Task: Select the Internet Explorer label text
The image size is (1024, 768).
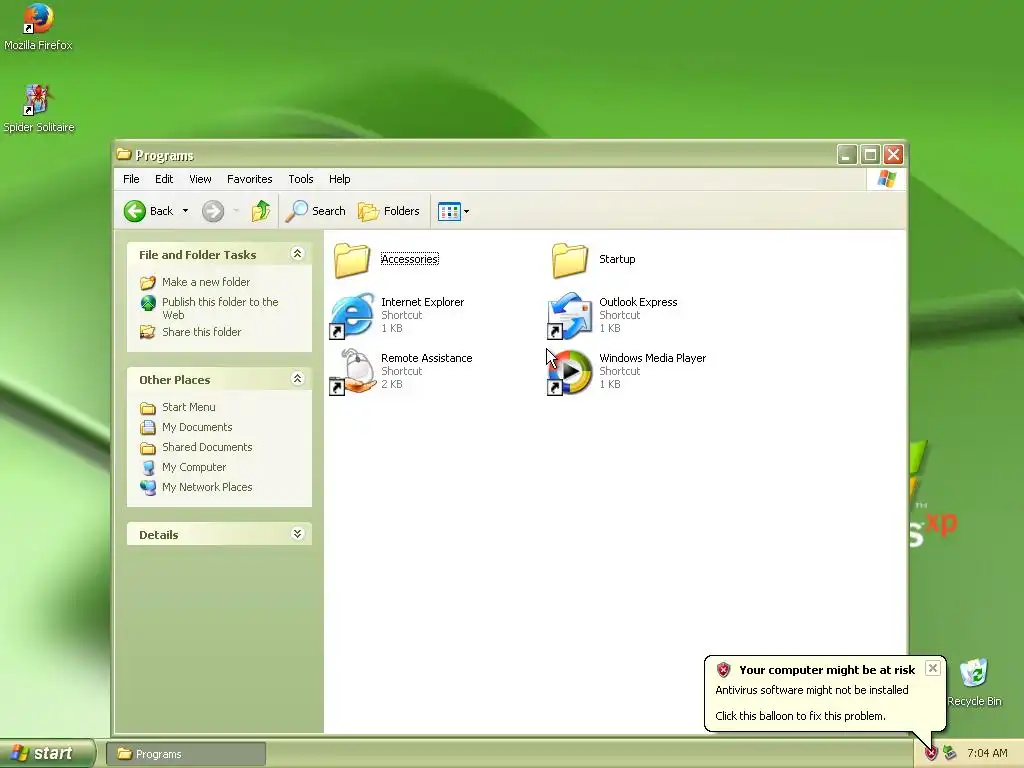Action: [x=423, y=302]
